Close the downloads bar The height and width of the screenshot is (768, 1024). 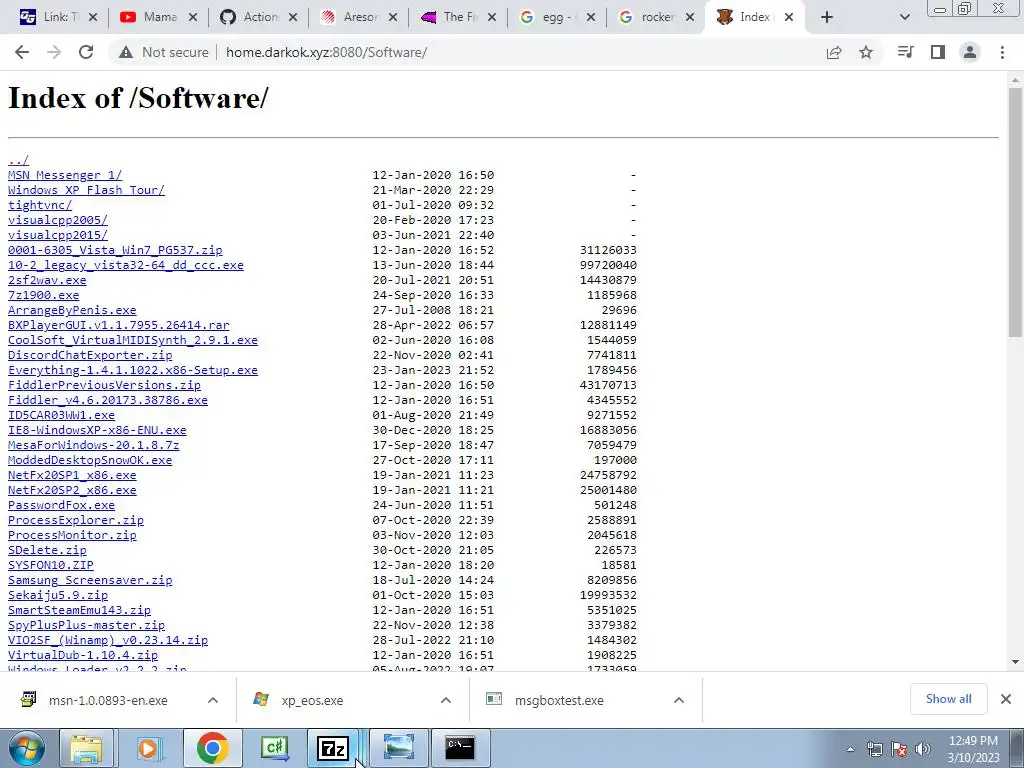(1006, 699)
